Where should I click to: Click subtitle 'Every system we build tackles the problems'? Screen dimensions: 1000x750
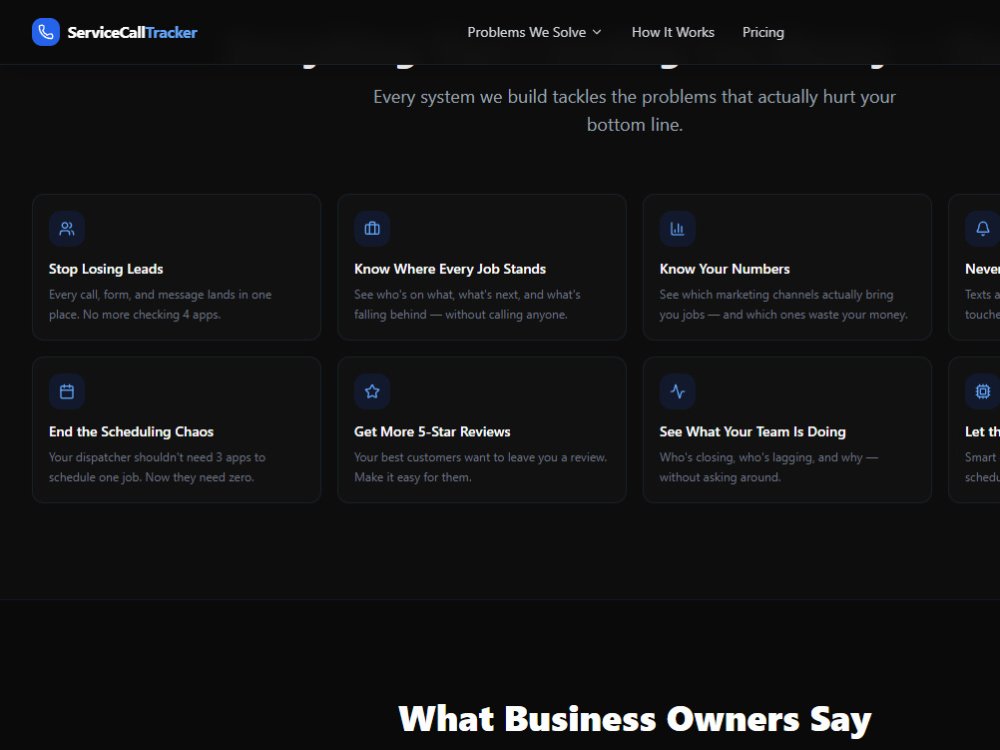545,97
